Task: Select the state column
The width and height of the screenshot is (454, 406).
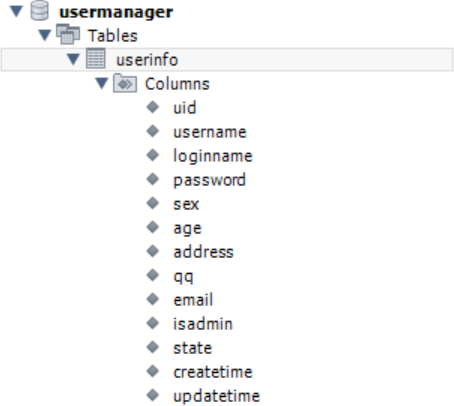Action: tap(193, 348)
